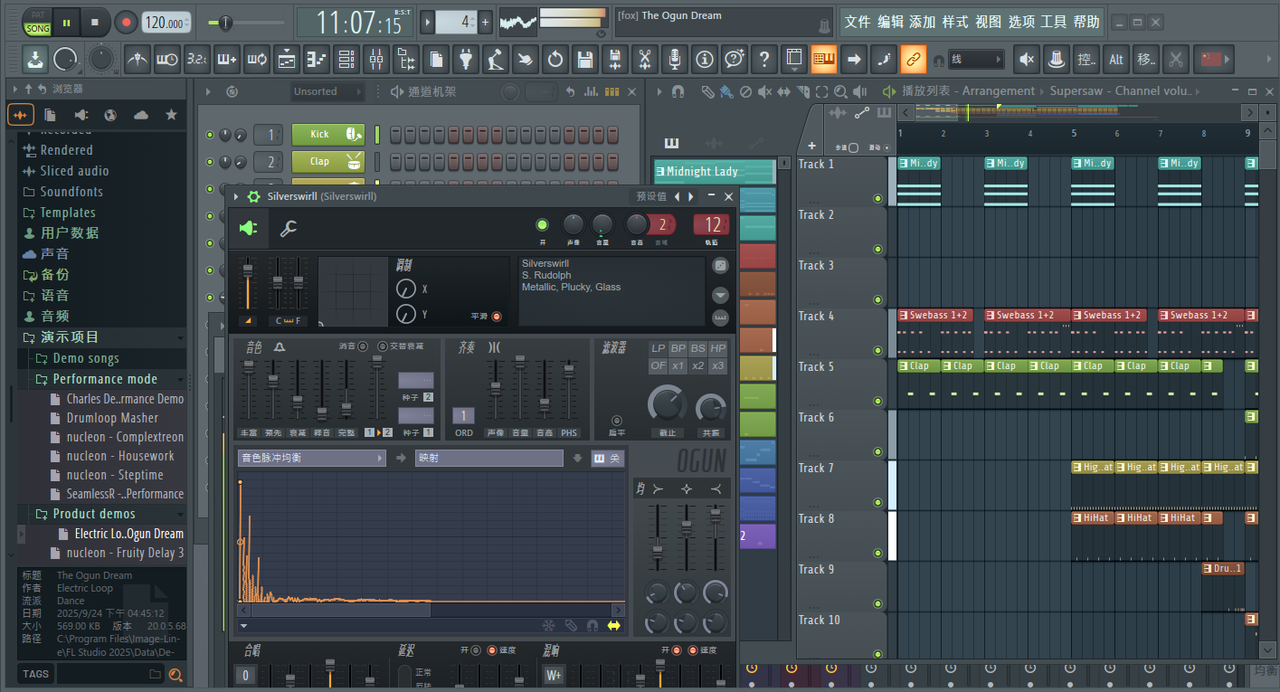1280x692 pixels.
Task: Click the question mark help icon
Action: tap(764, 60)
